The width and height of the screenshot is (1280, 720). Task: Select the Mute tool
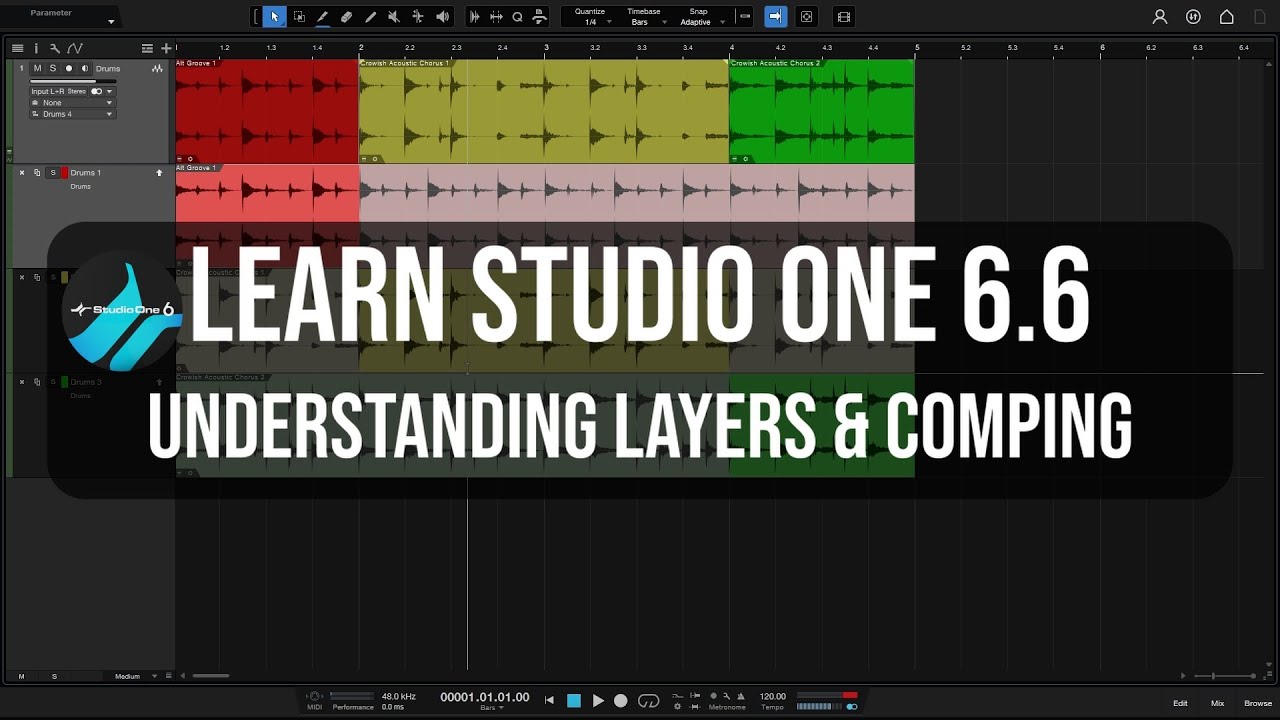pyautogui.click(x=394, y=17)
